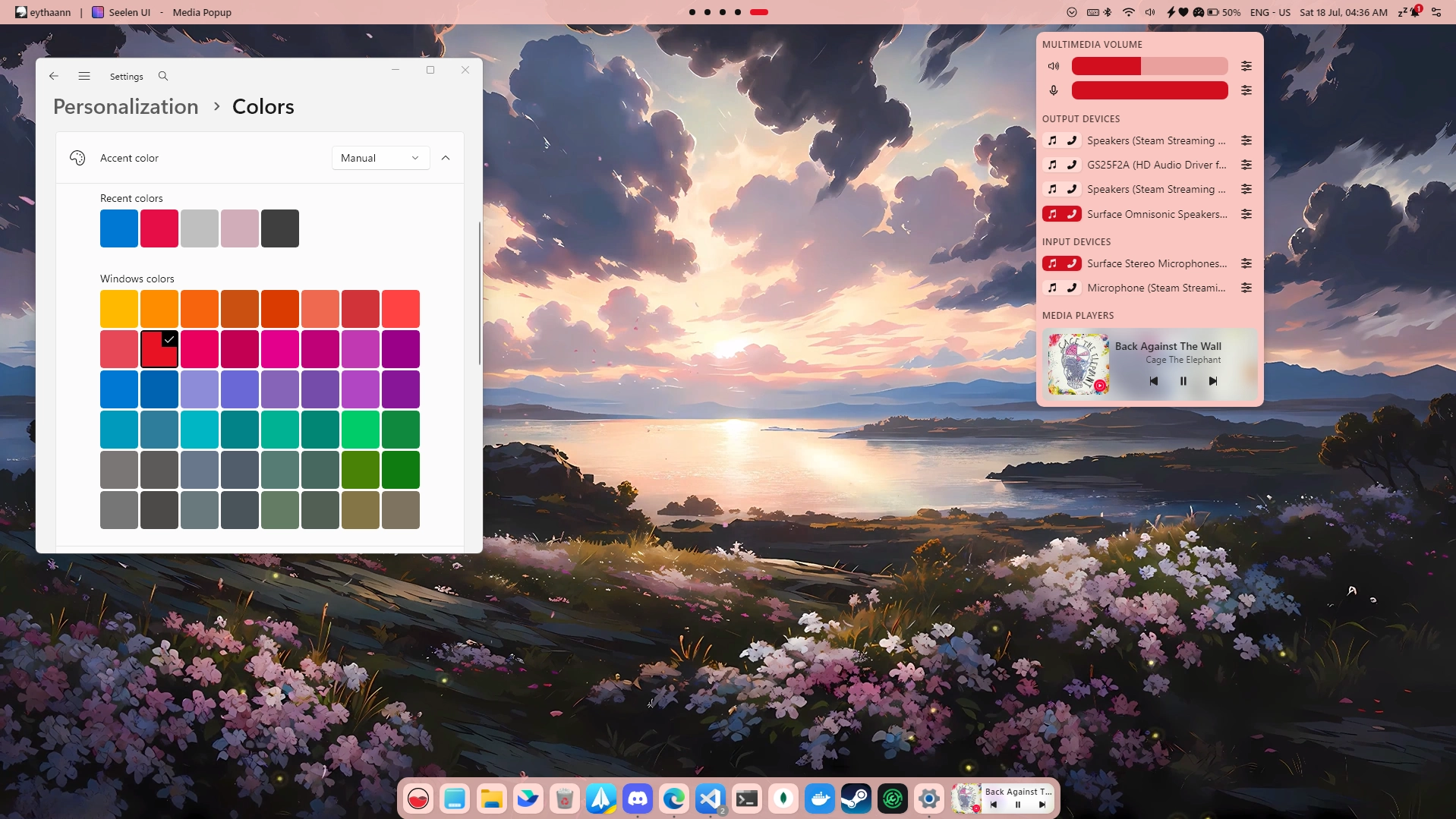This screenshot has height=819, width=1456.
Task: Click the Bluetooth icon in the top bar
Action: coord(1108,12)
